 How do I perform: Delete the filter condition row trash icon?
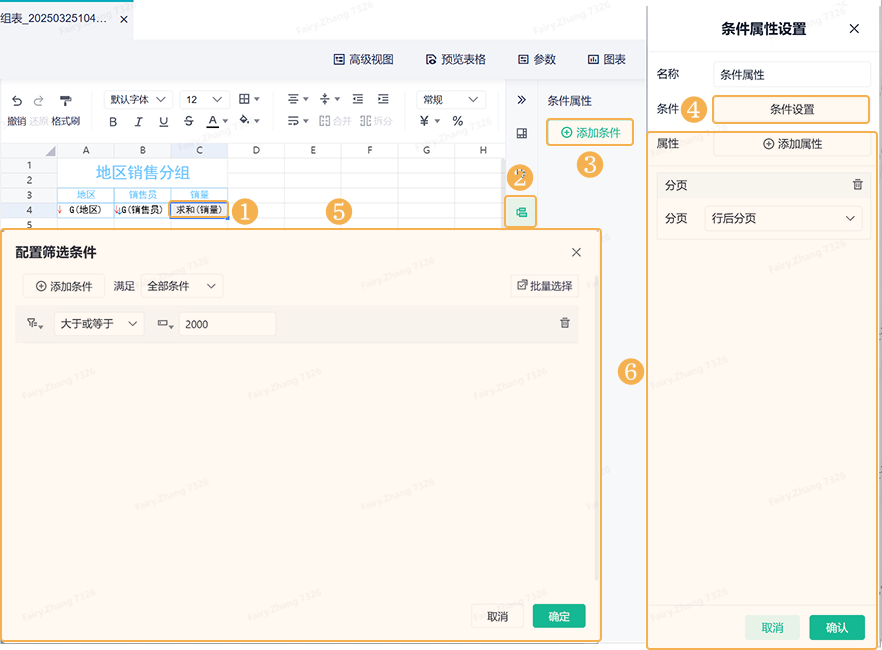(565, 323)
